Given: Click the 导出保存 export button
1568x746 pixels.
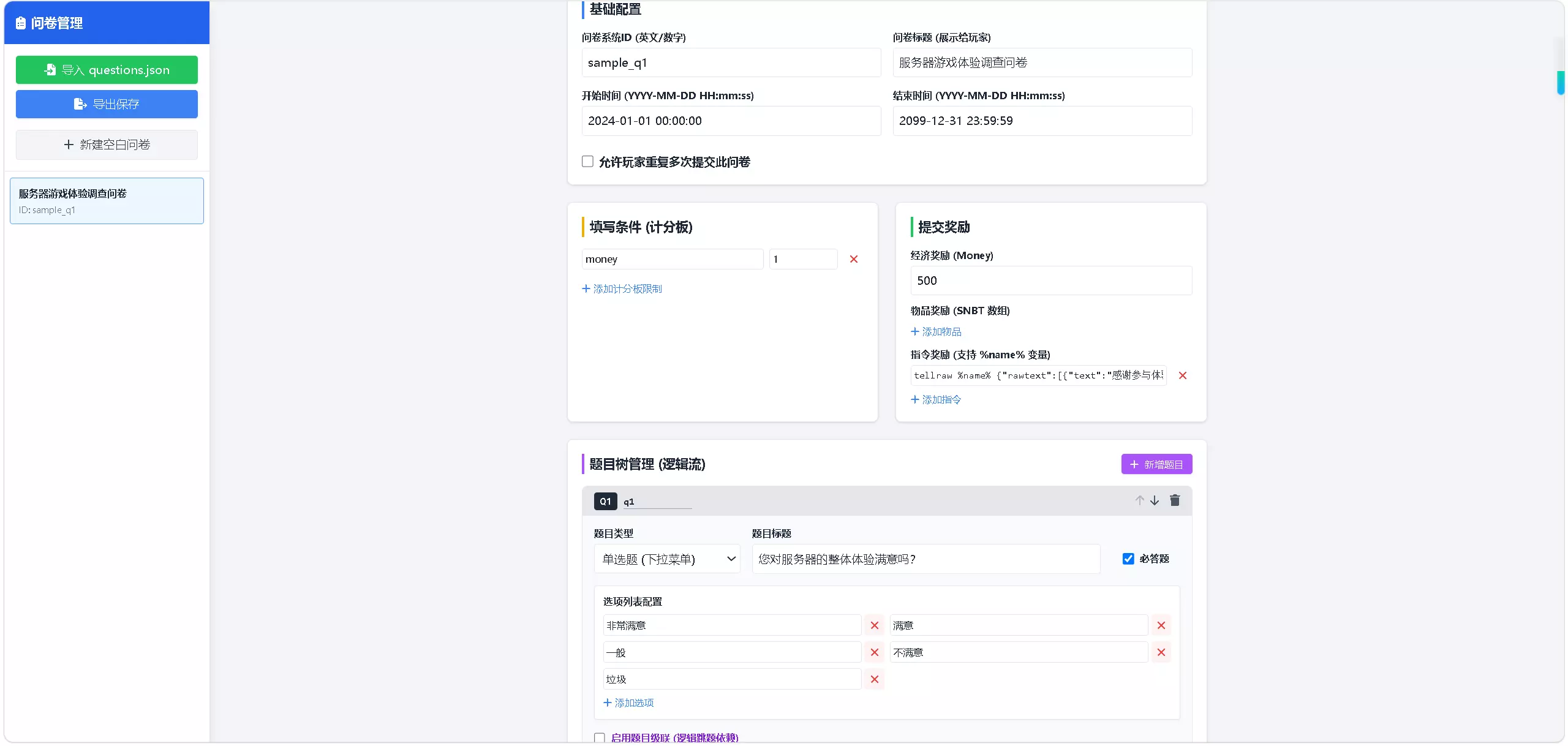Looking at the screenshot, I should pyautogui.click(x=107, y=104).
